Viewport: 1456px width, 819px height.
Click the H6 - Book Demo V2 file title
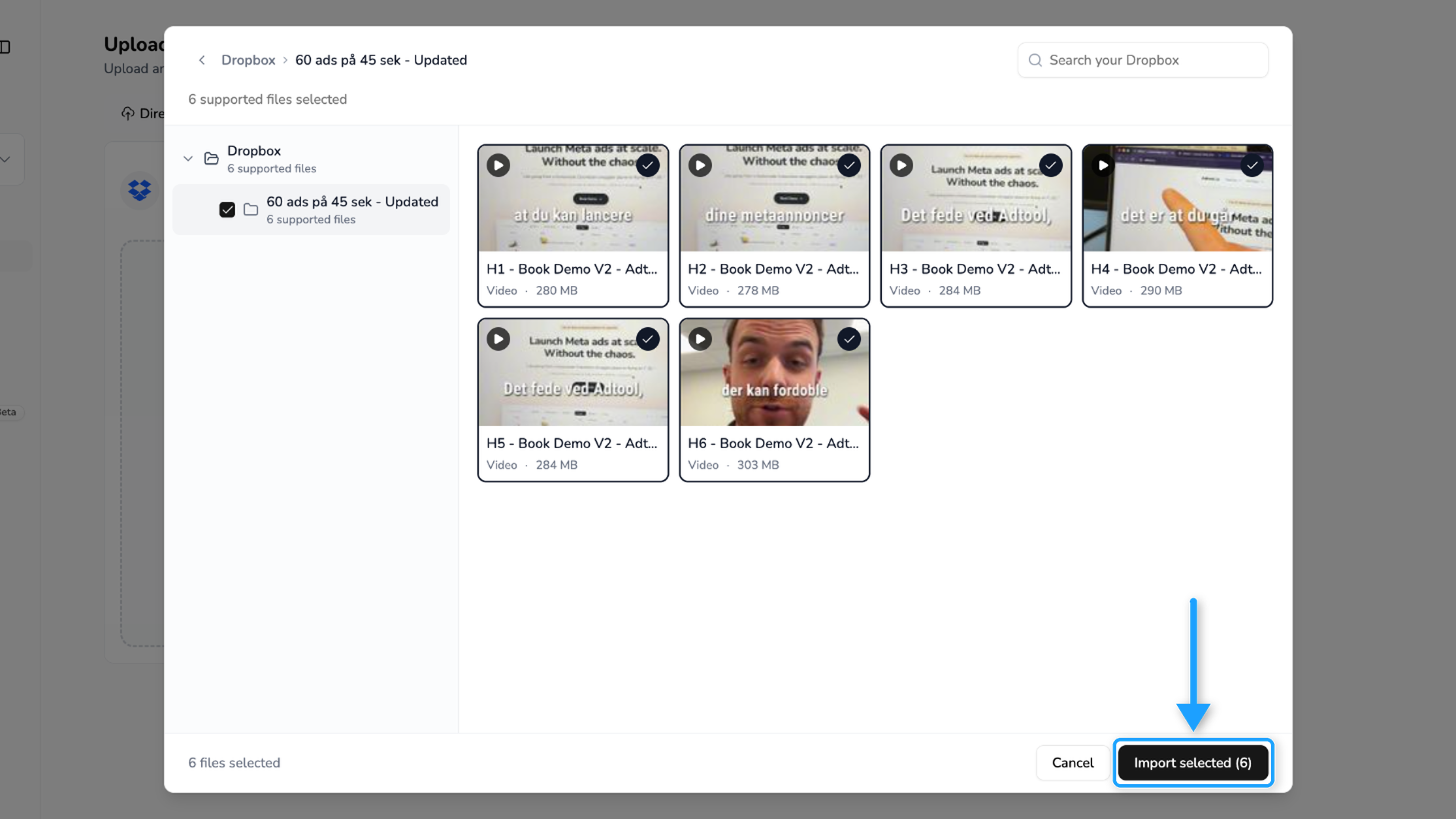[773, 444]
